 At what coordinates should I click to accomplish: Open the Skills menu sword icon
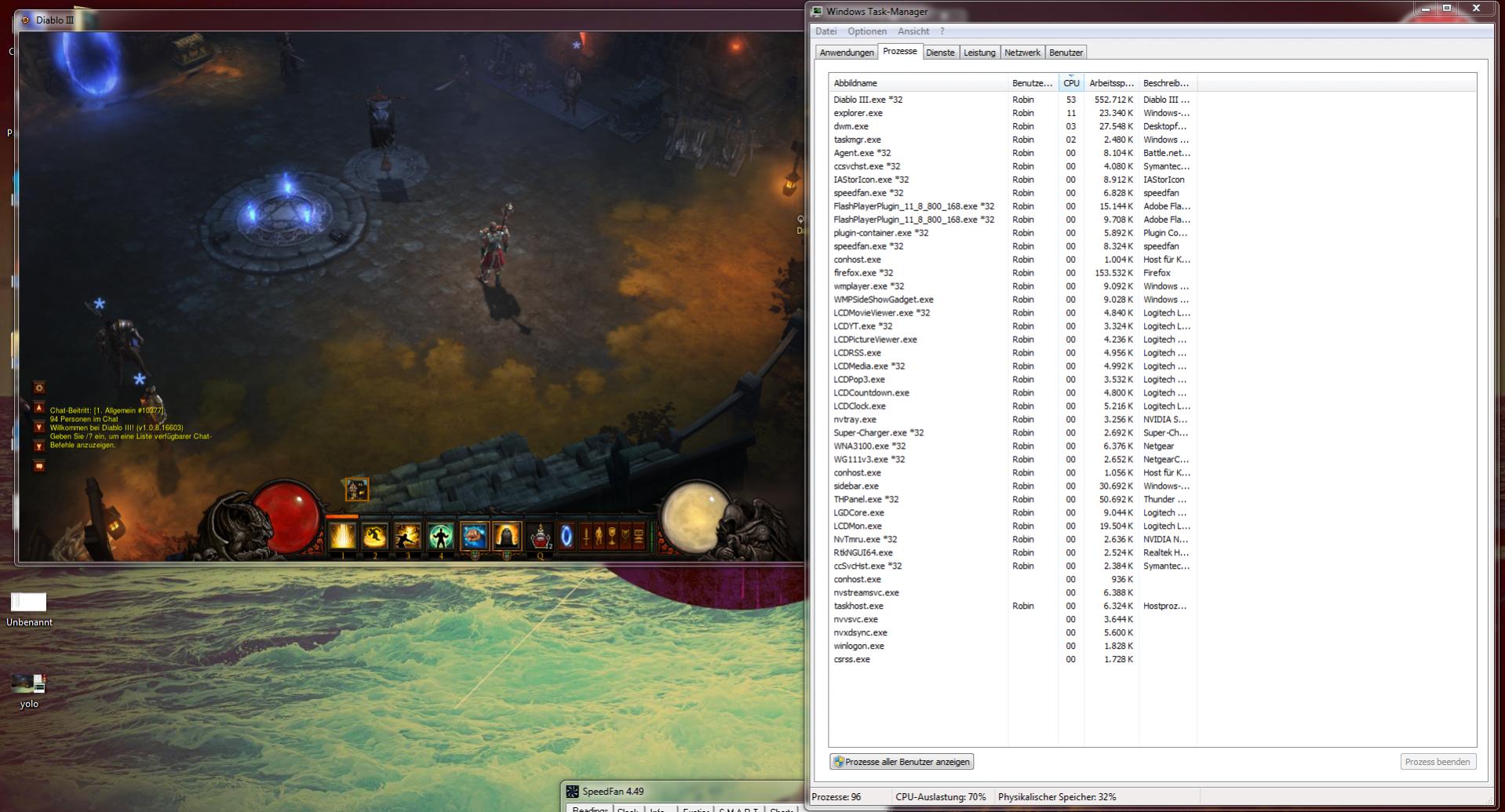[x=585, y=537]
